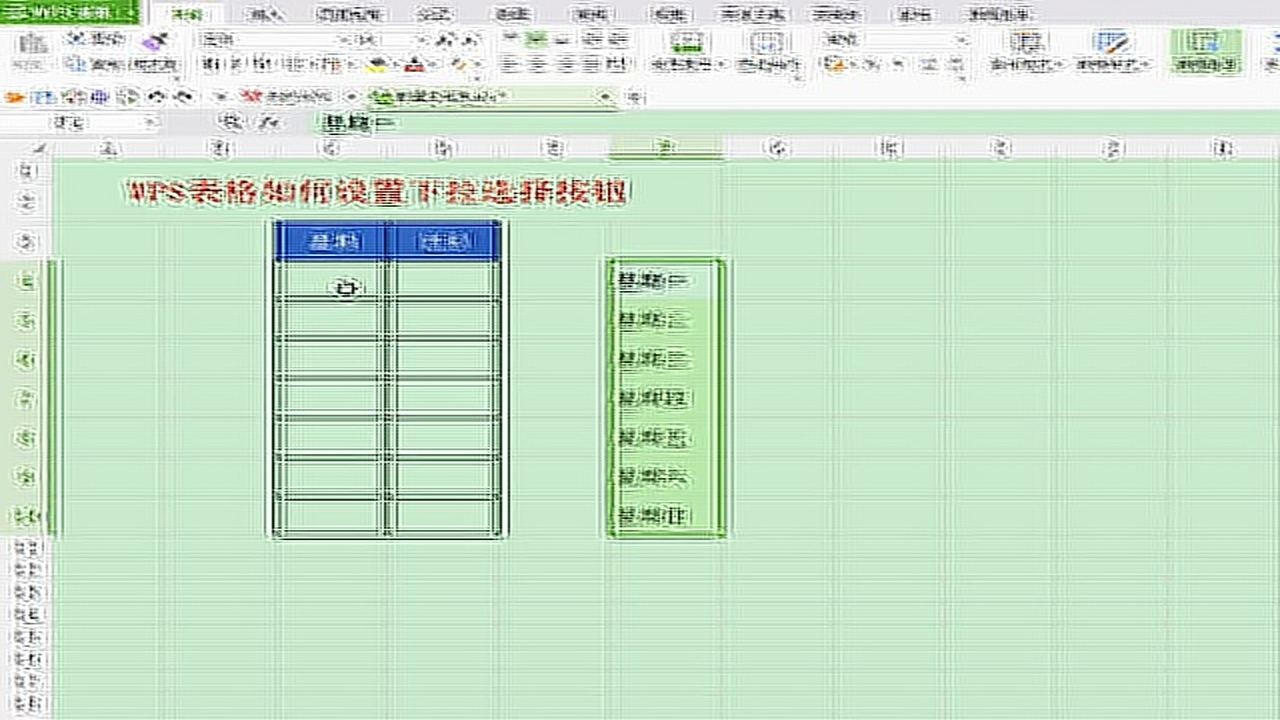Image resolution: width=1280 pixels, height=720 pixels.
Task: Click the blue header cell right of 星期
Action: coord(446,241)
